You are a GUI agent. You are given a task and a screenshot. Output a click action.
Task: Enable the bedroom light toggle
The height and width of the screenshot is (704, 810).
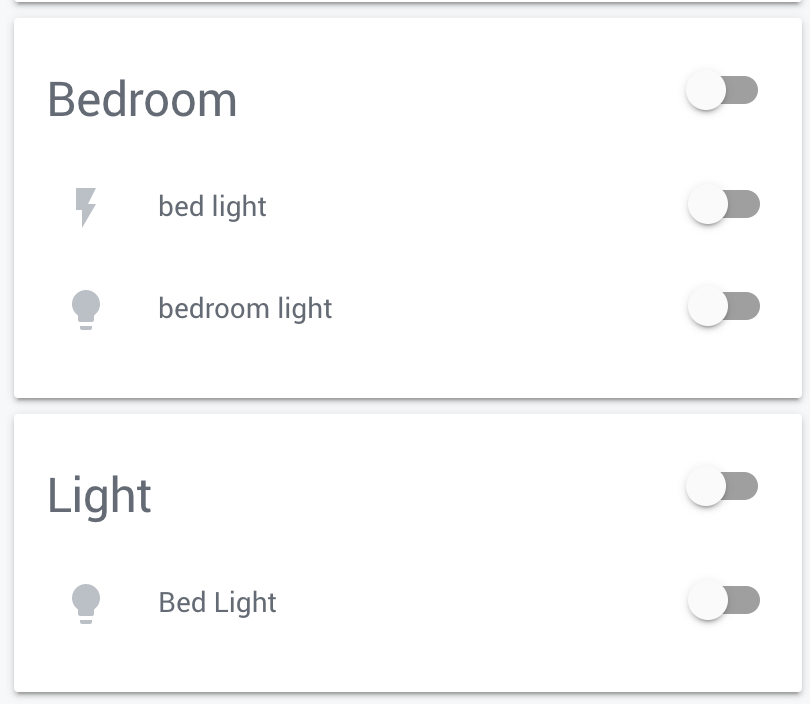coord(724,306)
